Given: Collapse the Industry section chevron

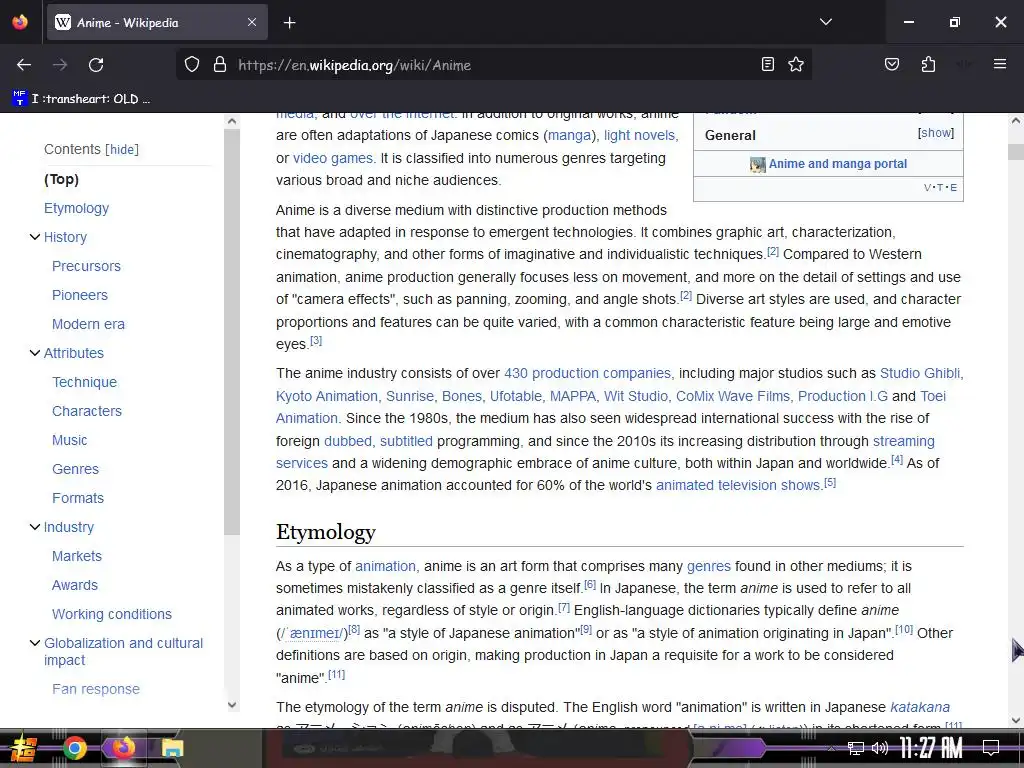Looking at the screenshot, I should [x=35, y=527].
